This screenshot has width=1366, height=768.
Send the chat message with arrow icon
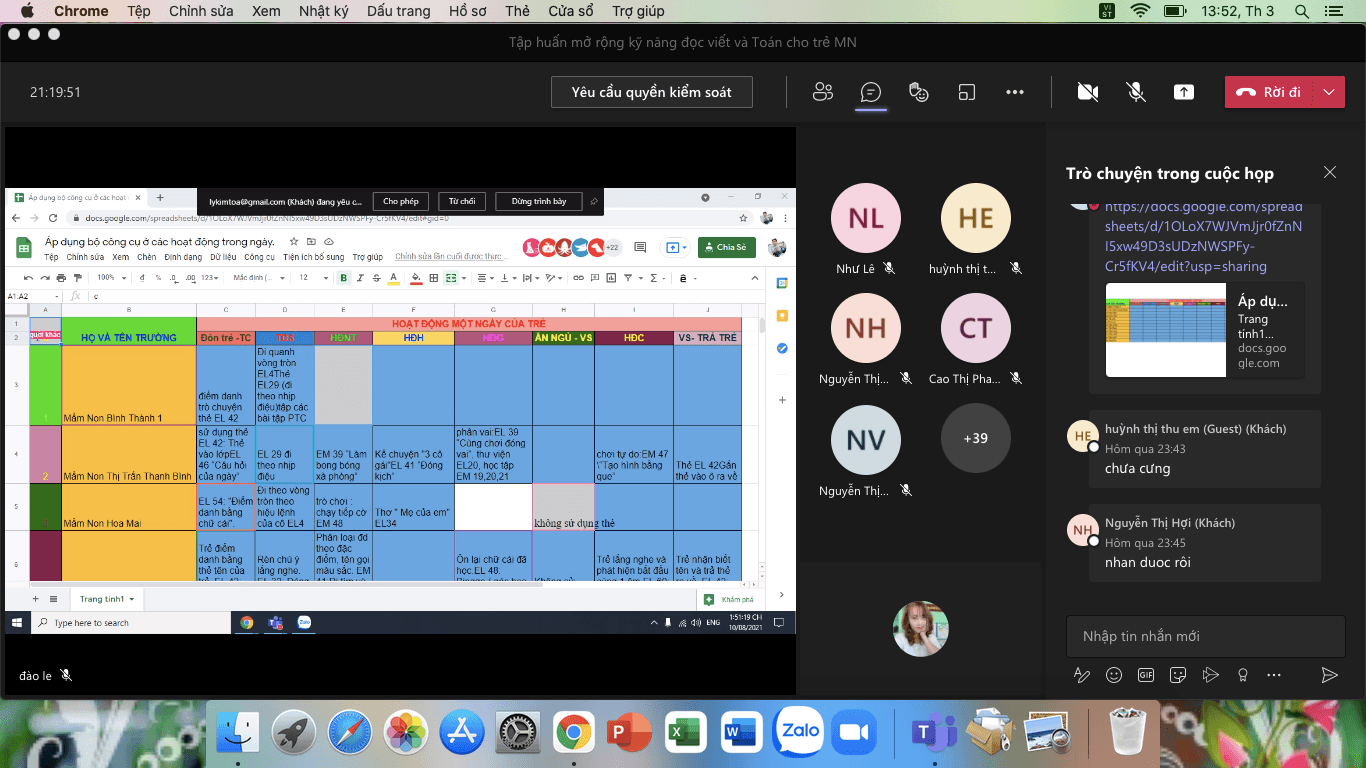coord(1329,675)
